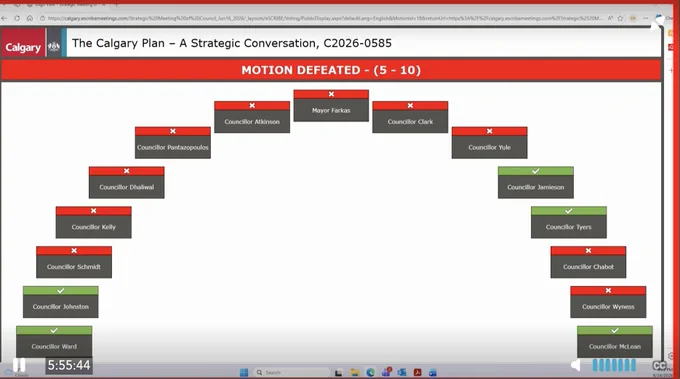Click the escribemeetings URL address bar

pyautogui.click(x=324, y=18)
